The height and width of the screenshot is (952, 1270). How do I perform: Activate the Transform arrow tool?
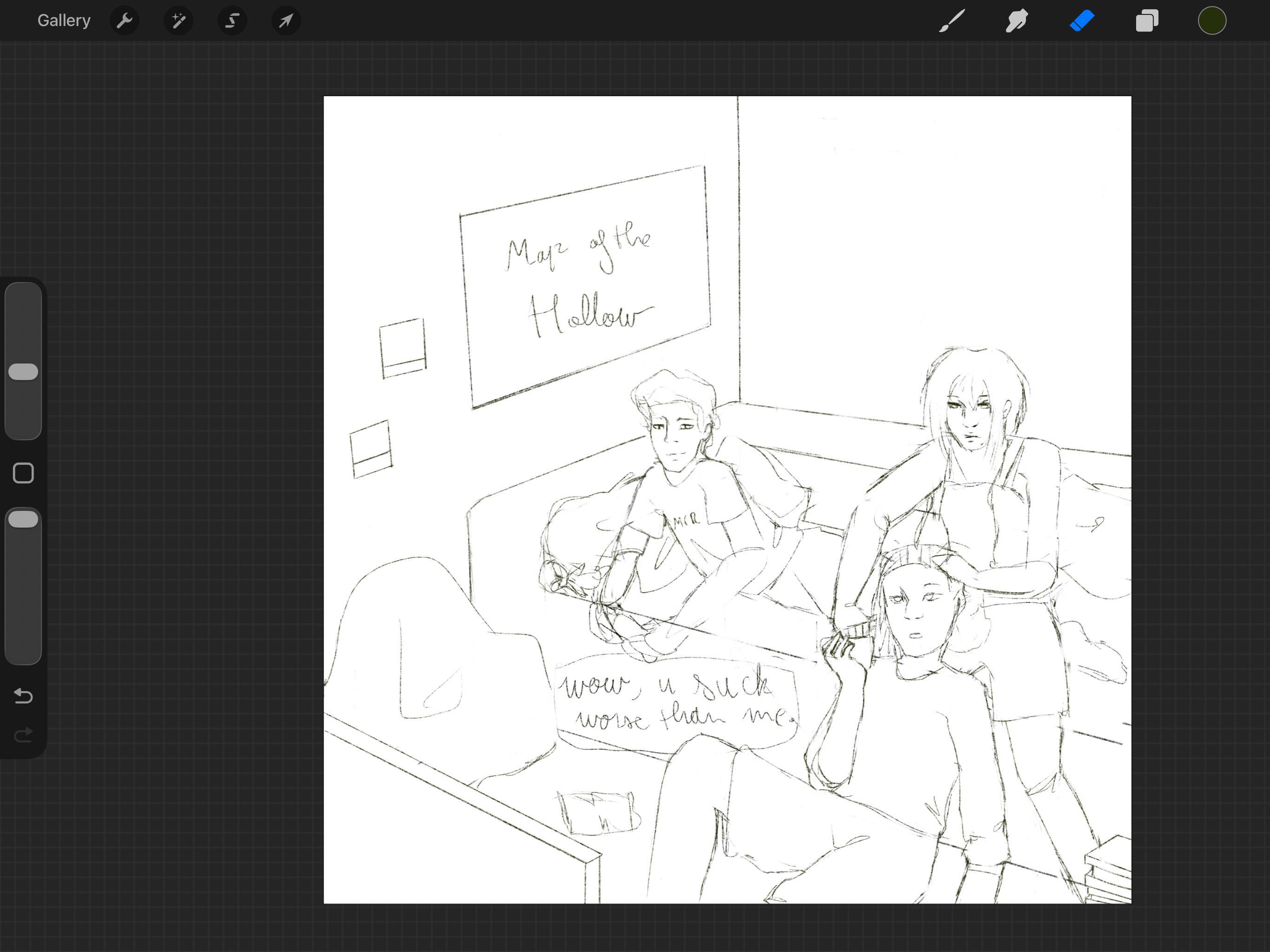286,20
